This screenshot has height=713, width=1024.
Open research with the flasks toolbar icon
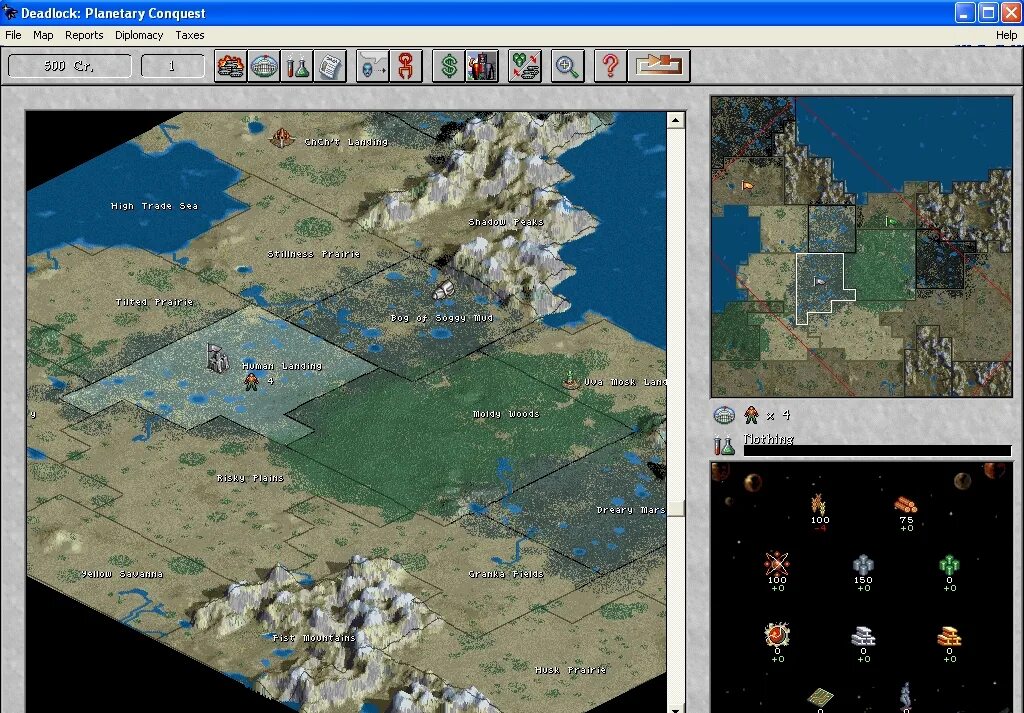coord(296,66)
